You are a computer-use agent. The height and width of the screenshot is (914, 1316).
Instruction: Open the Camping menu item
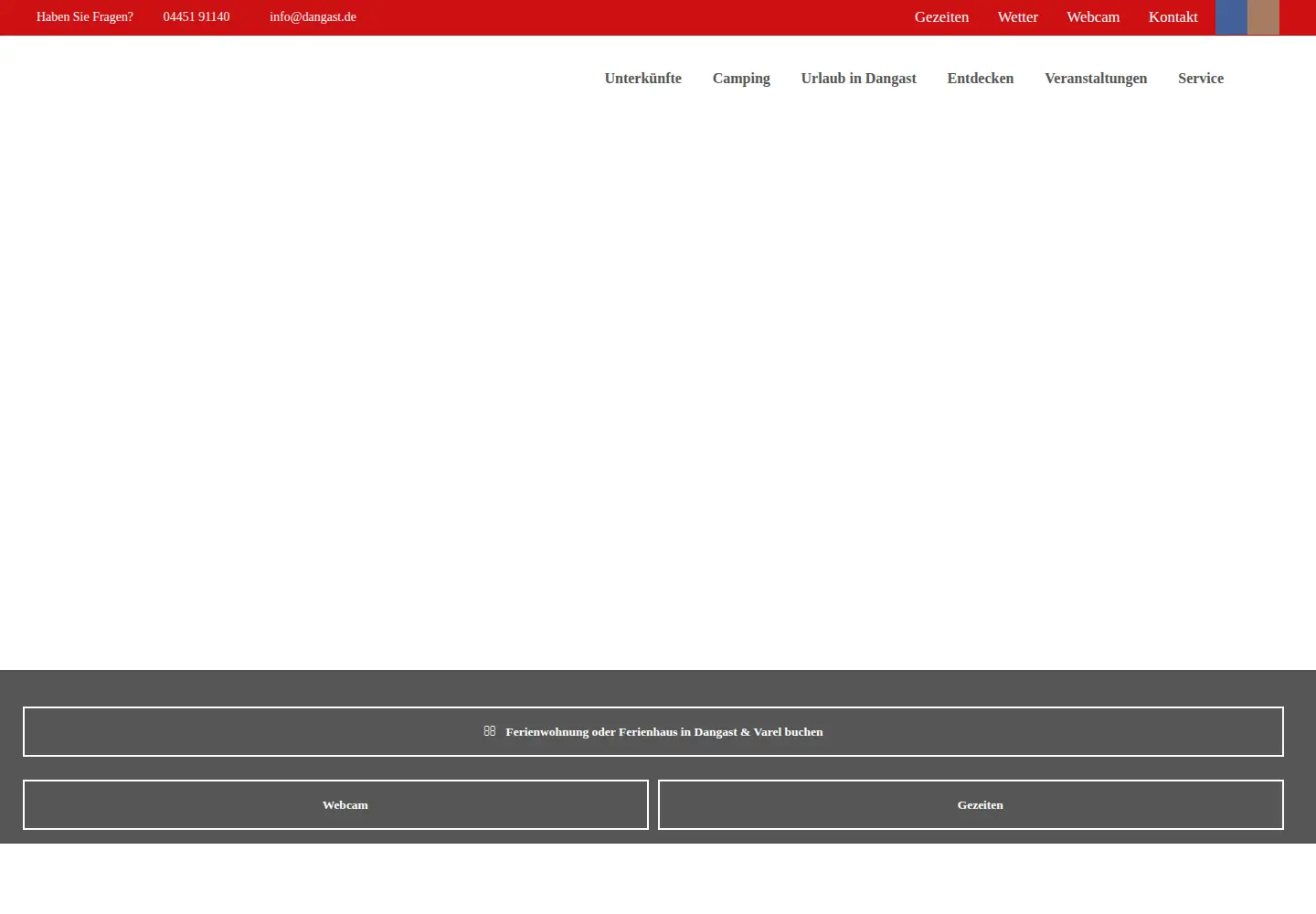click(741, 79)
